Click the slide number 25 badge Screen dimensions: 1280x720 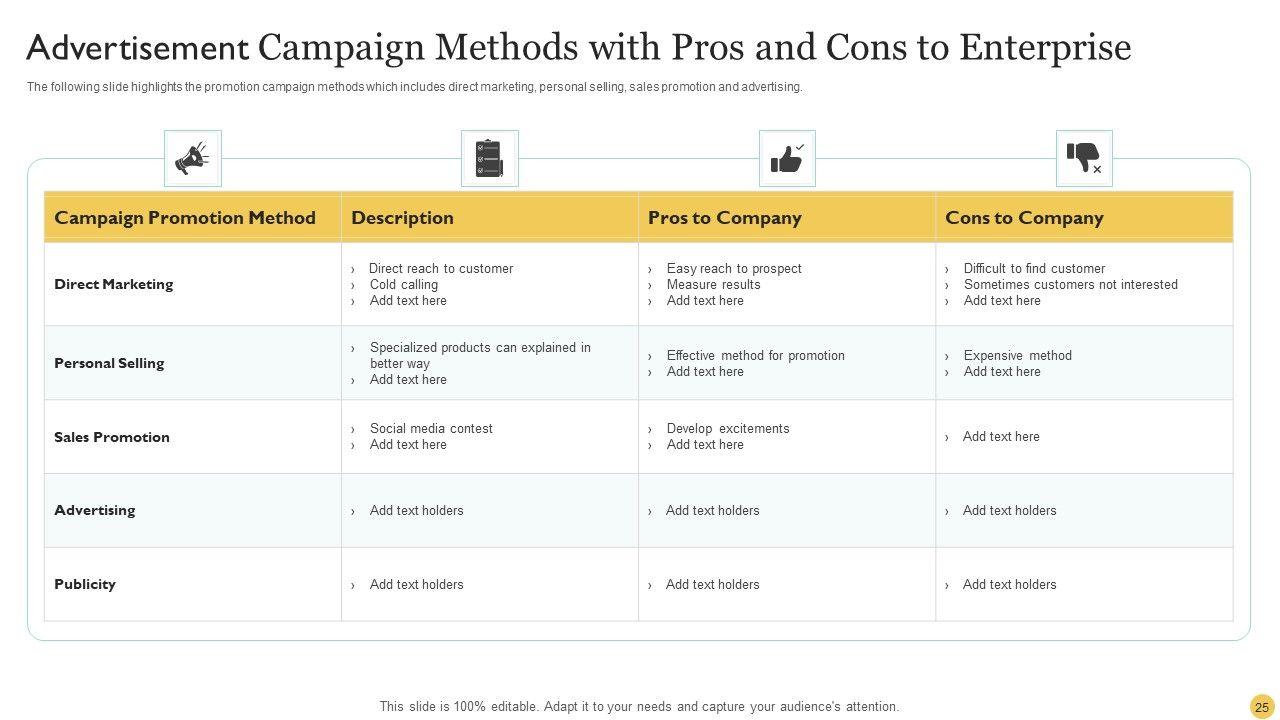coord(1262,707)
